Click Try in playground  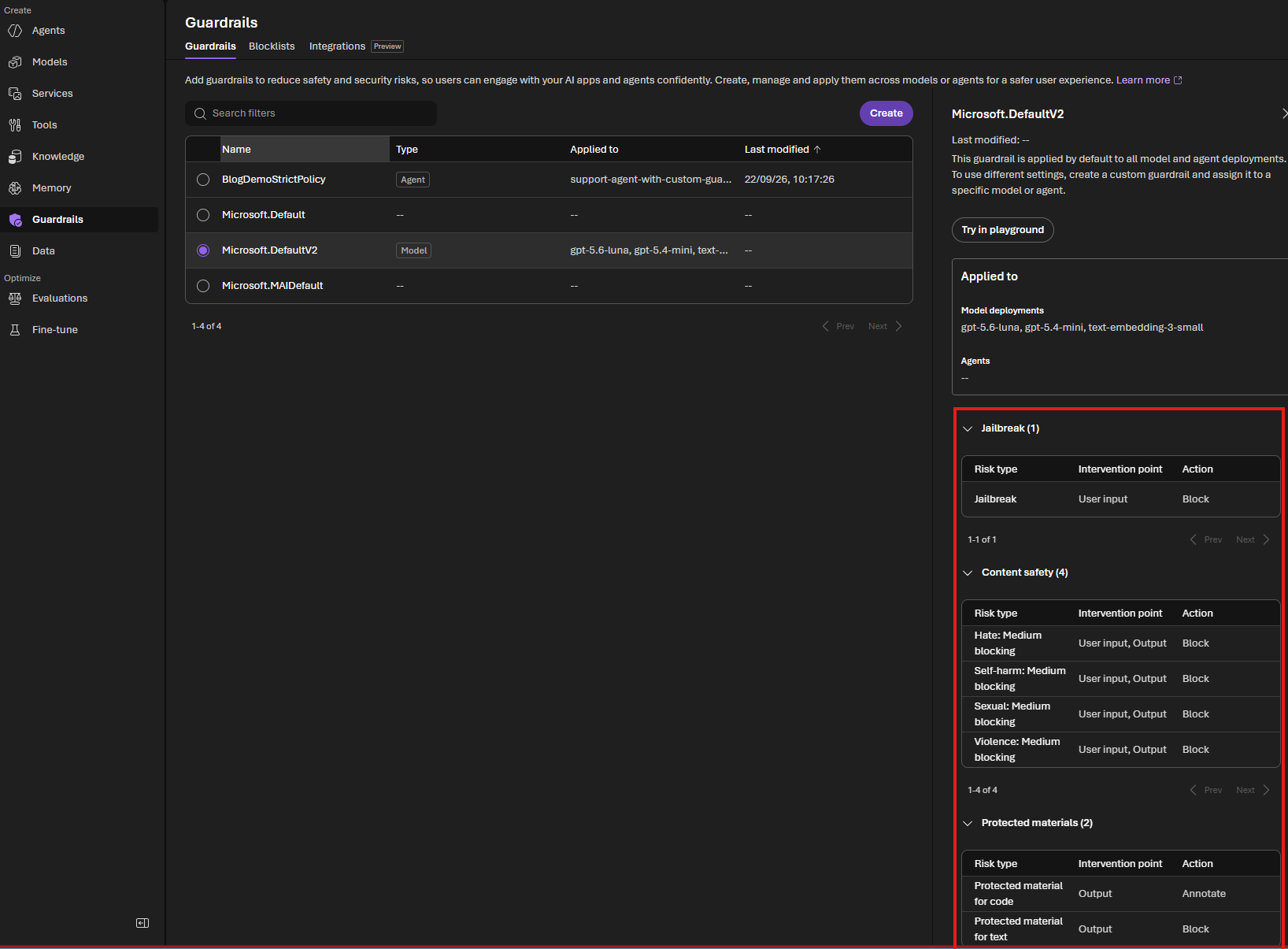1002,230
